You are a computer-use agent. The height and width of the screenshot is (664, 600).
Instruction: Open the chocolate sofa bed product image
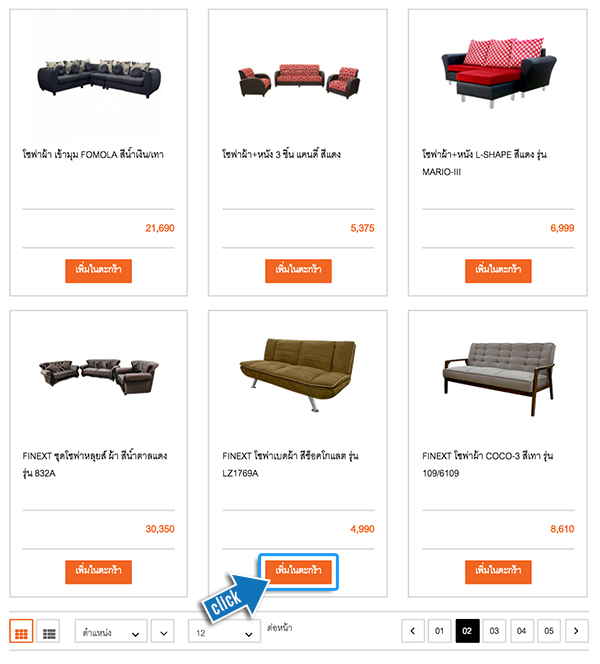point(298,375)
